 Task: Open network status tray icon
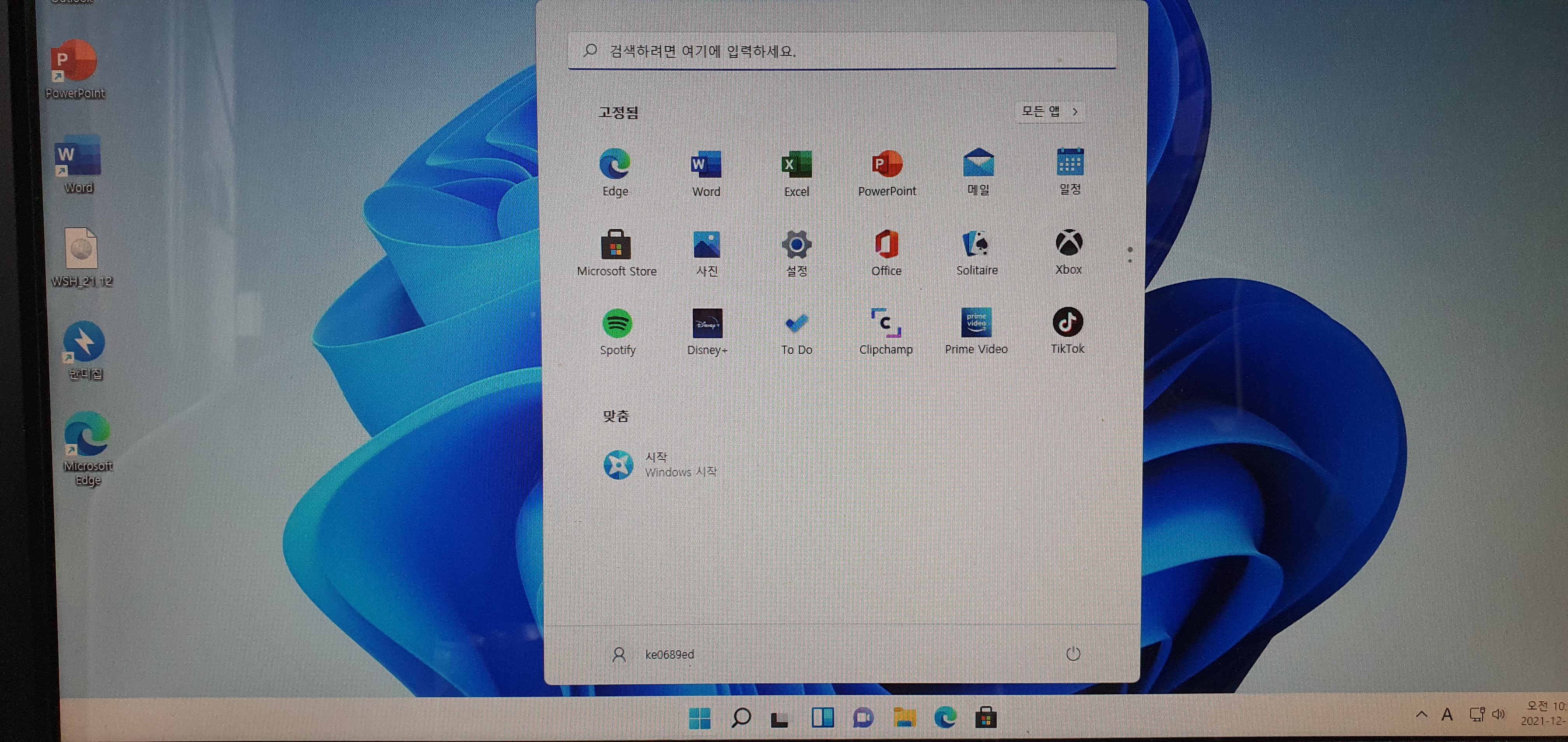click(1477, 714)
